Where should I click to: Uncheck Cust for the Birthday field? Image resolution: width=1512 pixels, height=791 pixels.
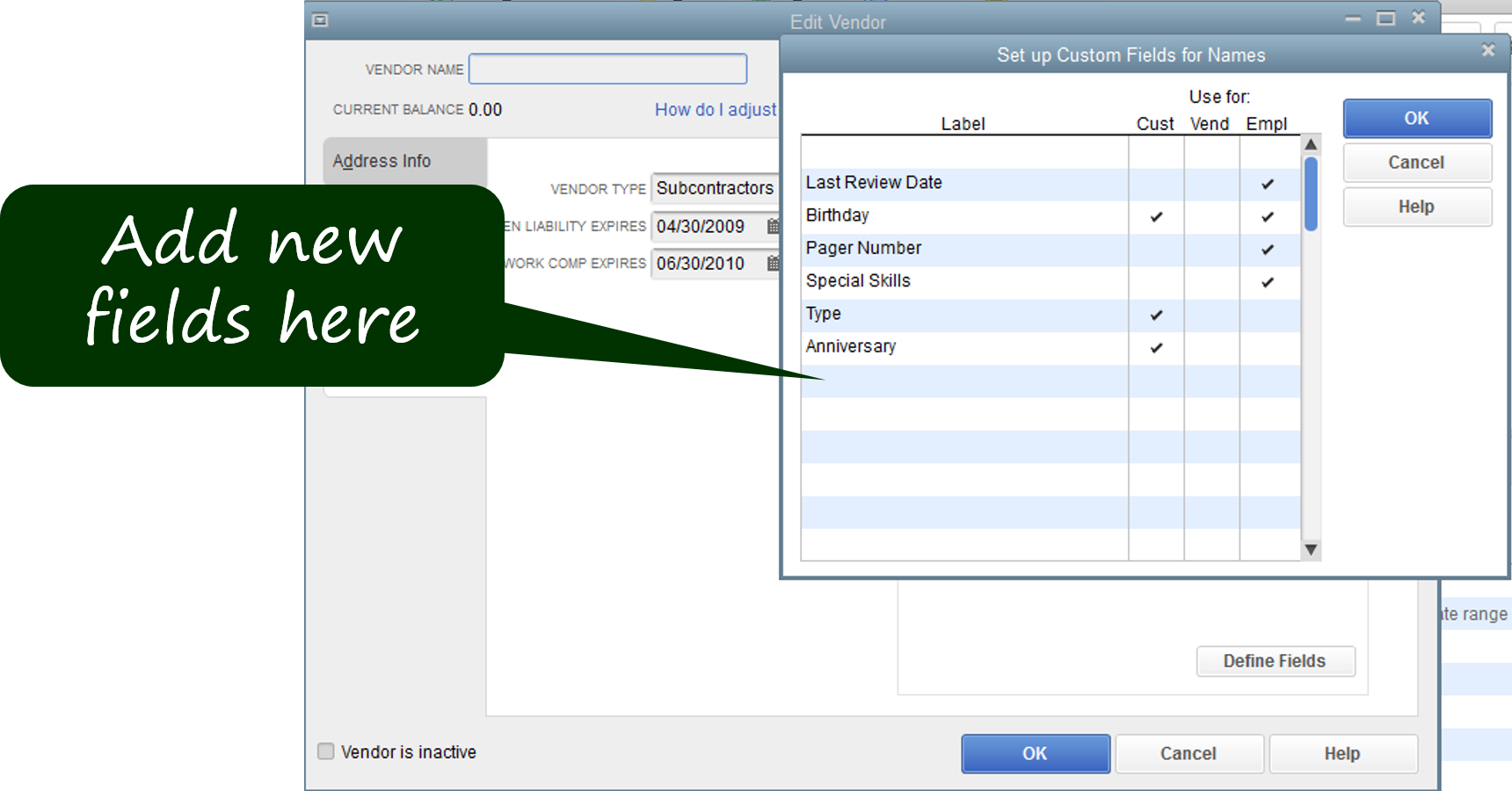[1156, 217]
